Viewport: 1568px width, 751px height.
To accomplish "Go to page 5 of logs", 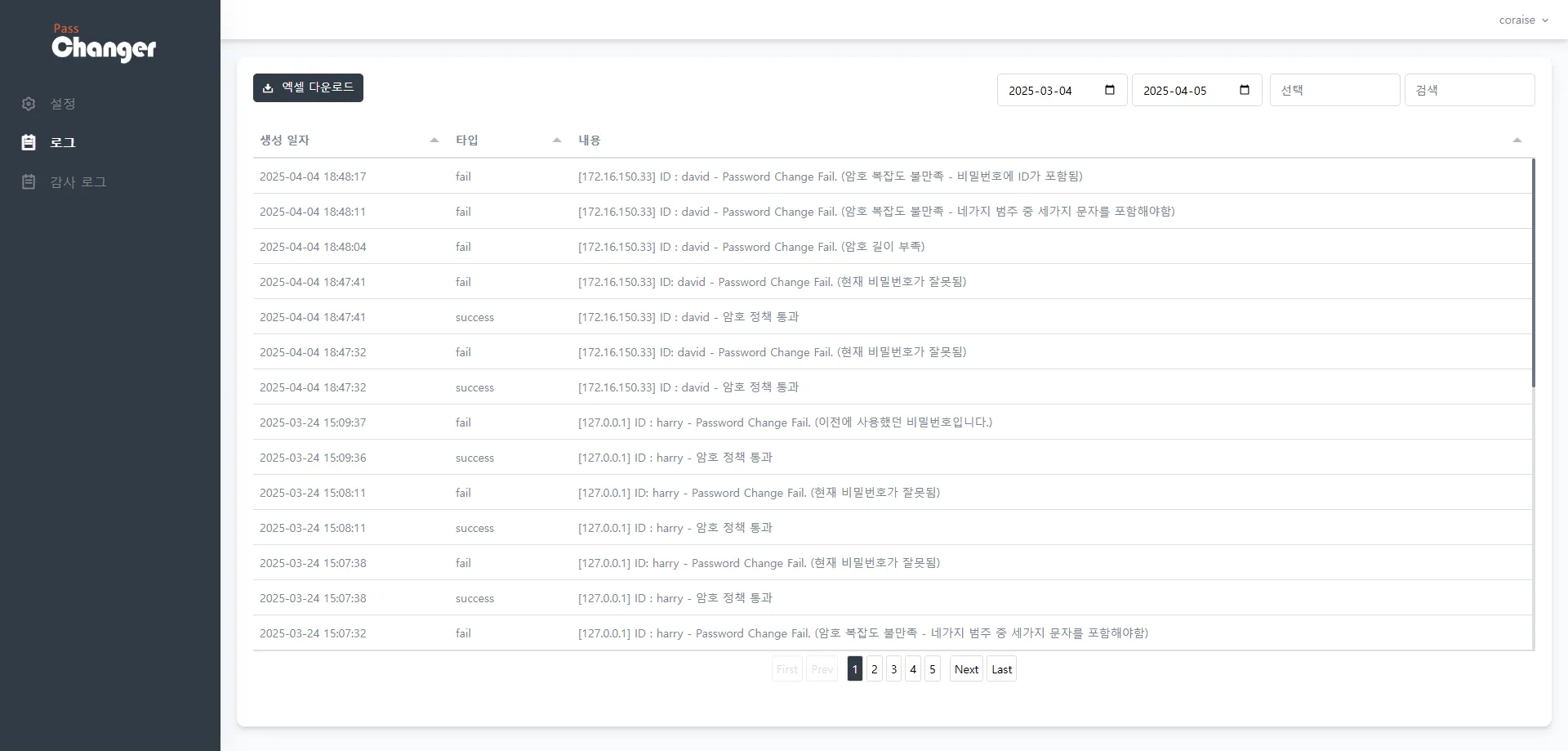I will tap(932, 669).
